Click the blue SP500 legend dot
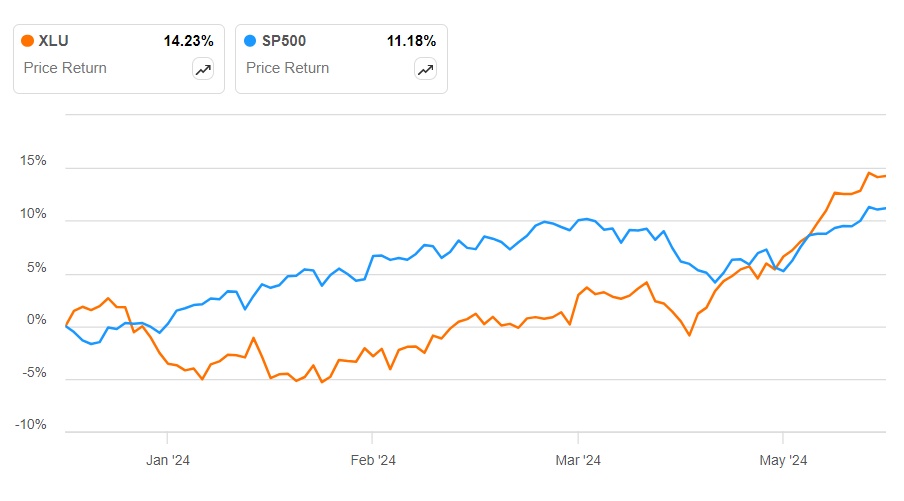Viewport: 904px width, 501px height. (x=251, y=41)
